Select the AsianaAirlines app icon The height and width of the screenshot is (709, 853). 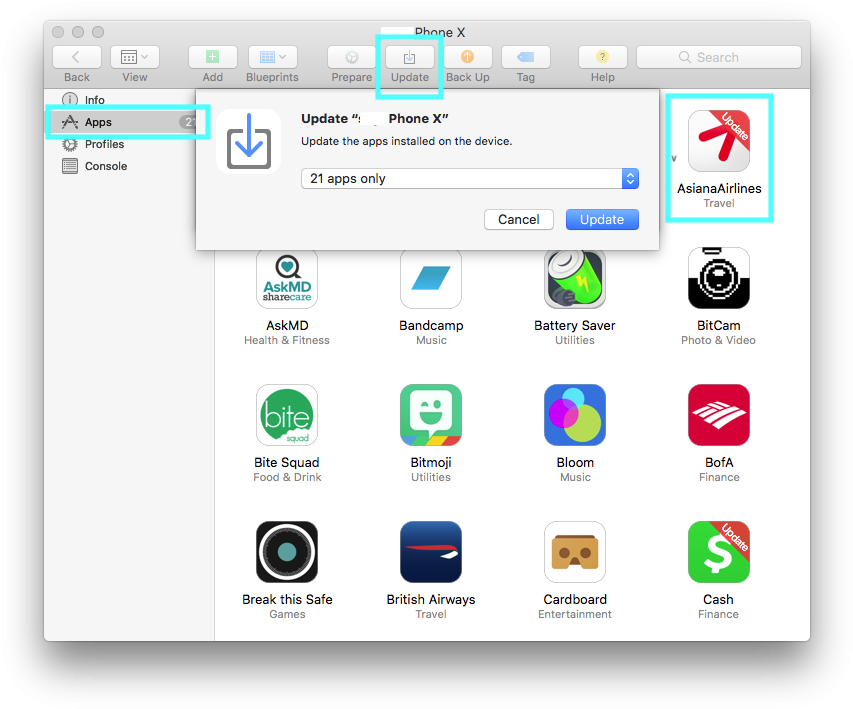(x=719, y=141)
